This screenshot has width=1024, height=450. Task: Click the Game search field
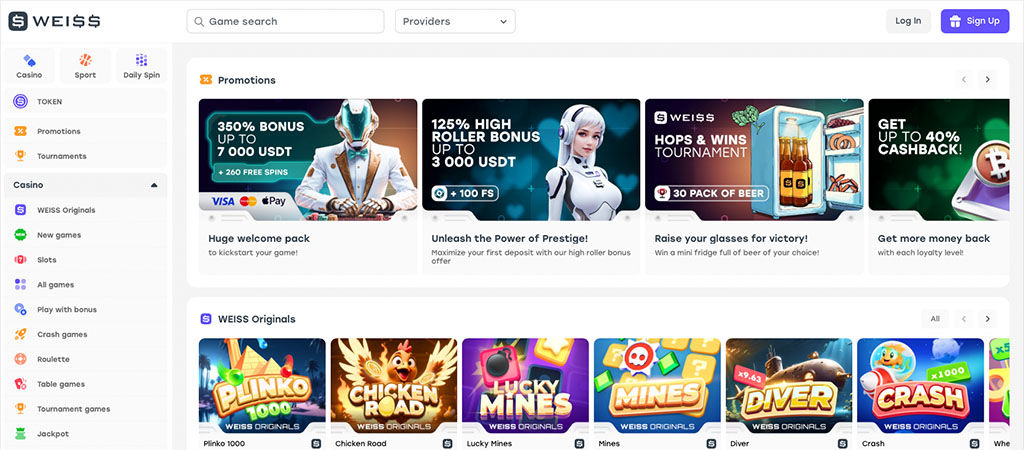[x=285, y=21]
